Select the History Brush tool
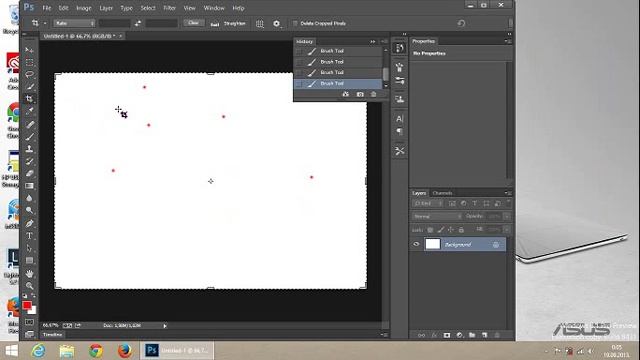The width and height of the screenshot is (640, 360). click(x=29, y=161)
